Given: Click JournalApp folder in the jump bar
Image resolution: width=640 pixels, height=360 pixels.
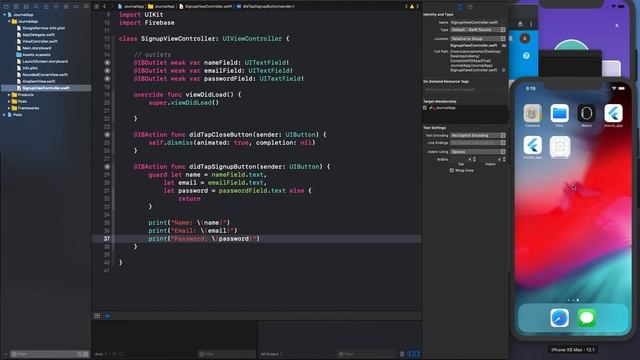Looking at the screenshot, I should [161, 7].
